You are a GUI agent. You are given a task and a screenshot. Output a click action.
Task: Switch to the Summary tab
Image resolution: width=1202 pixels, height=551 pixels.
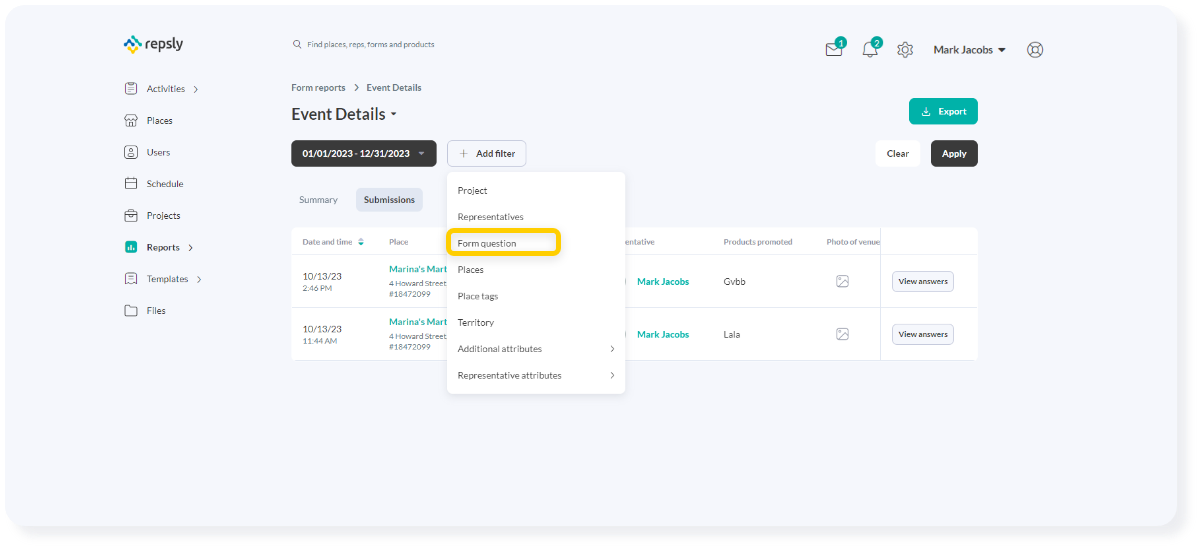tap(318, 200)
